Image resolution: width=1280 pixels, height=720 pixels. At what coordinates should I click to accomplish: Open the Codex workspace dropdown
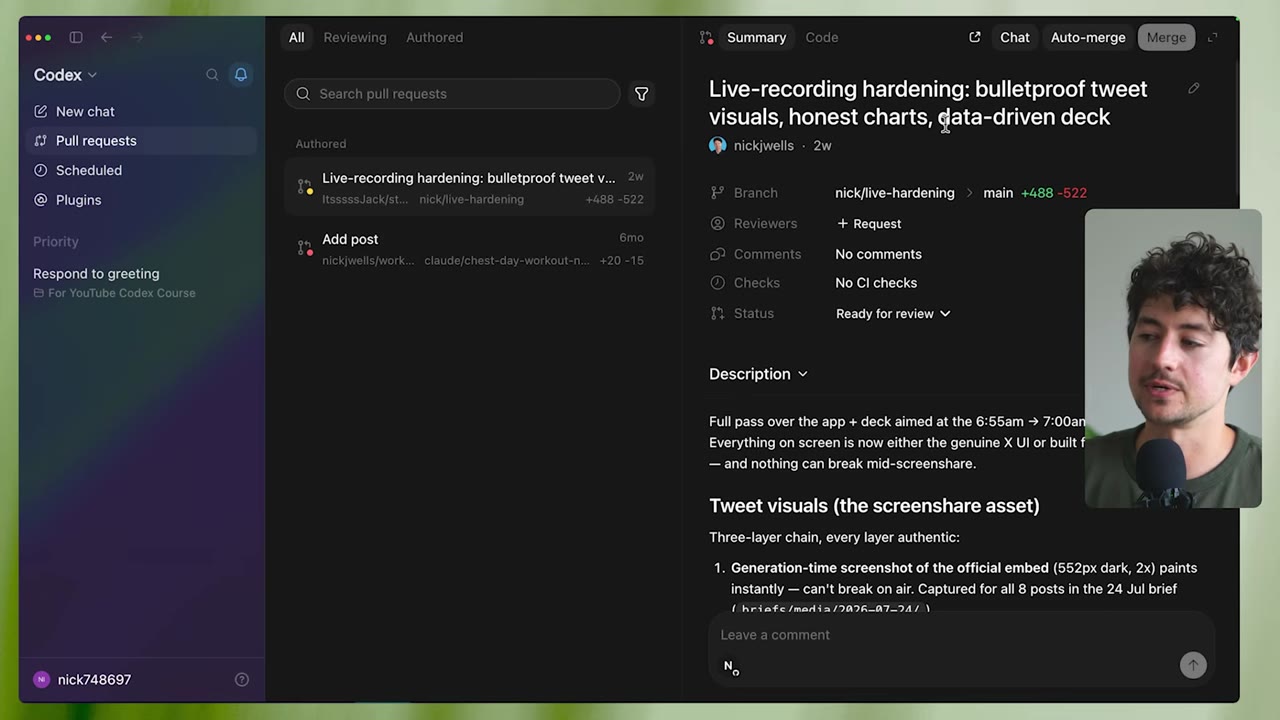click(65, 75)
